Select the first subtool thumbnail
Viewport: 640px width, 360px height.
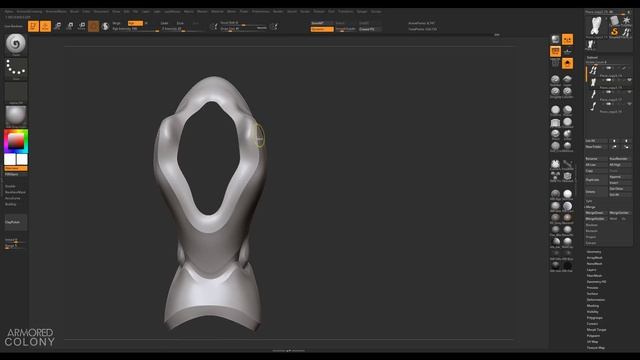[x=593, y=71]
